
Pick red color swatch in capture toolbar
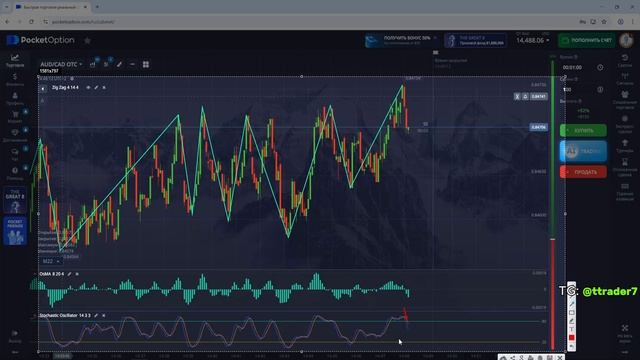click(571, 338)
